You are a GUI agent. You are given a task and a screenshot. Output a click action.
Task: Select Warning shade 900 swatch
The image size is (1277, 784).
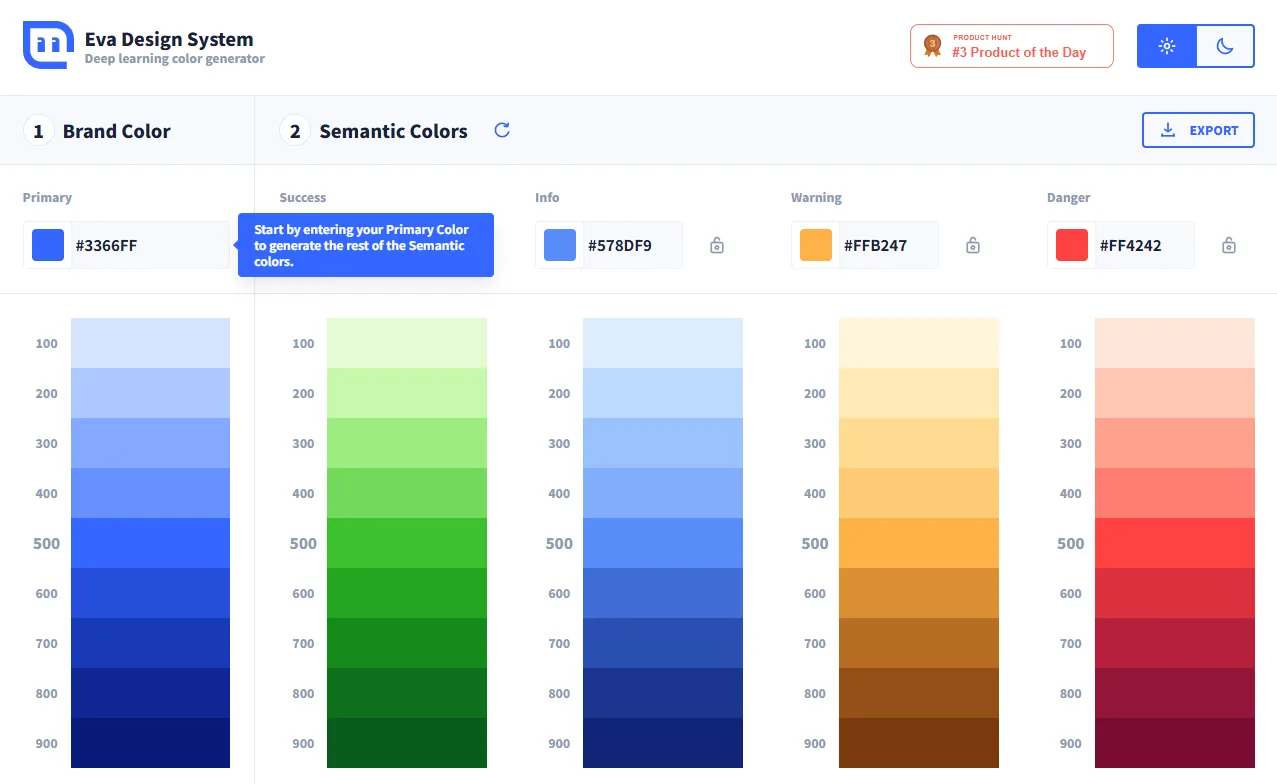click(919, 743)
